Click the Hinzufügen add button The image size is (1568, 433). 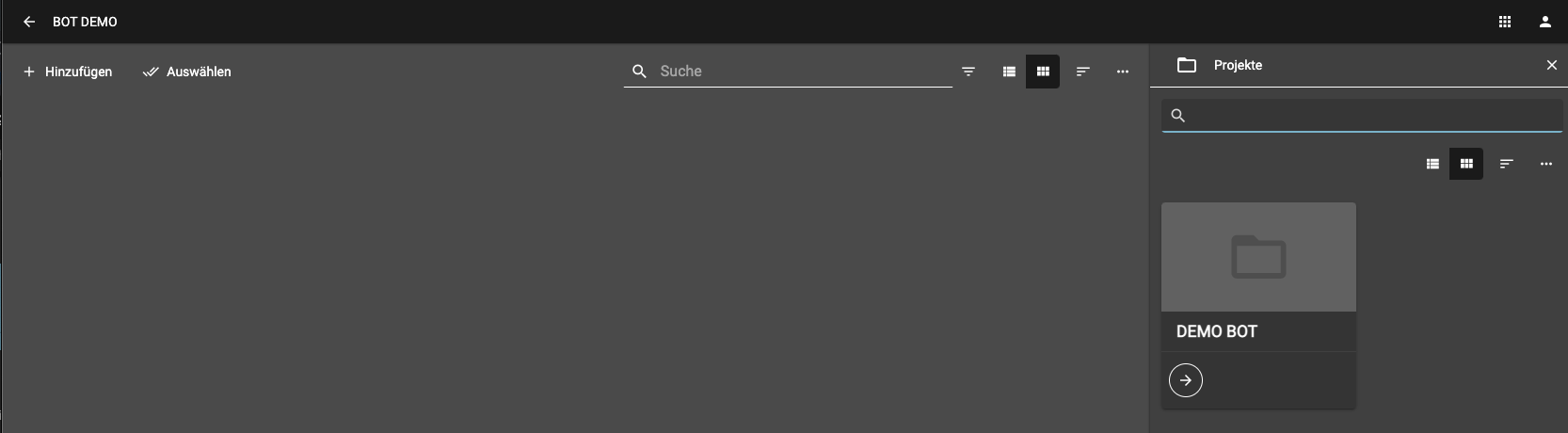click(68, 72)
